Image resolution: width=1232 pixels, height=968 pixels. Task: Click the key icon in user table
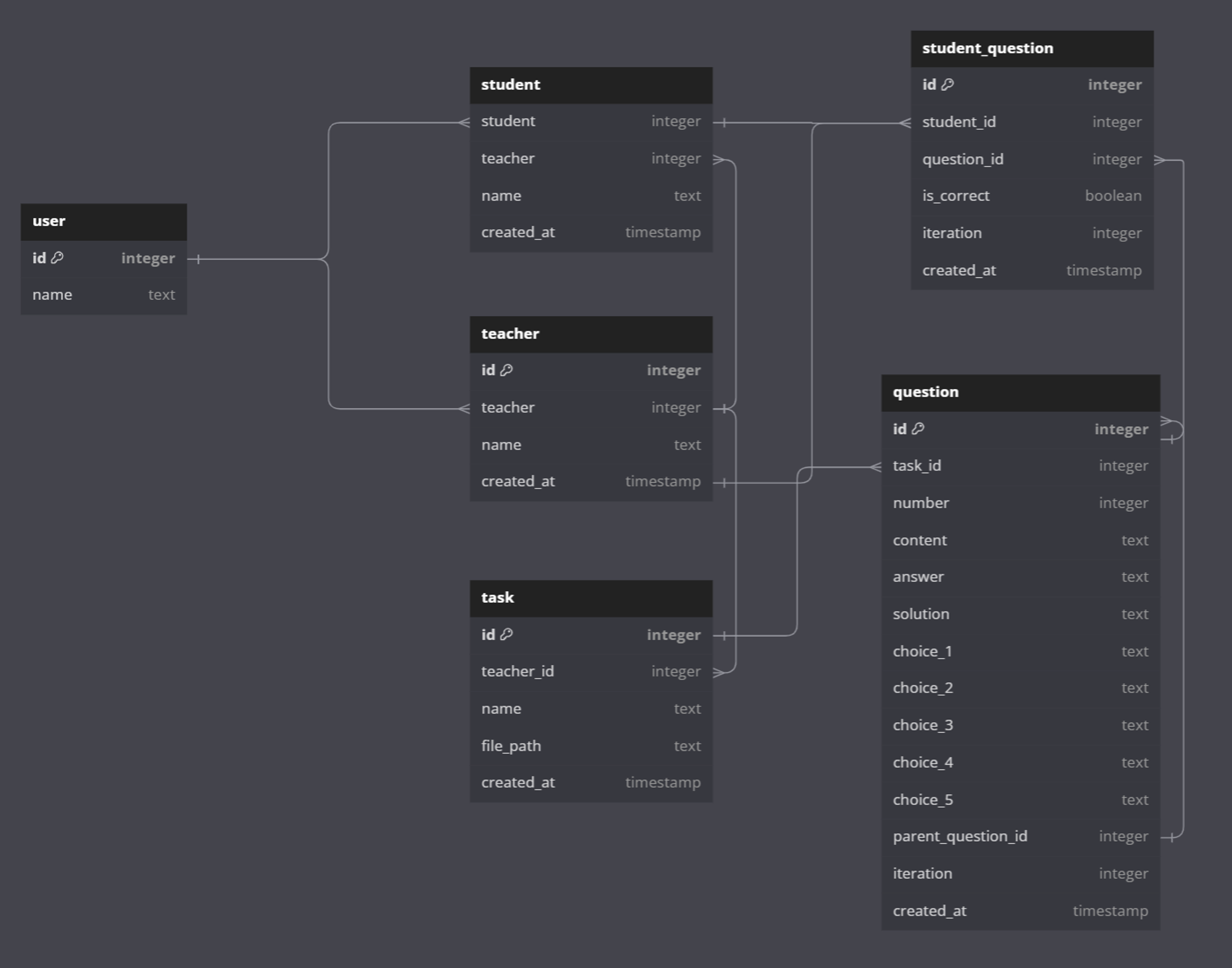pyautogui.click(x=57, y=258)
